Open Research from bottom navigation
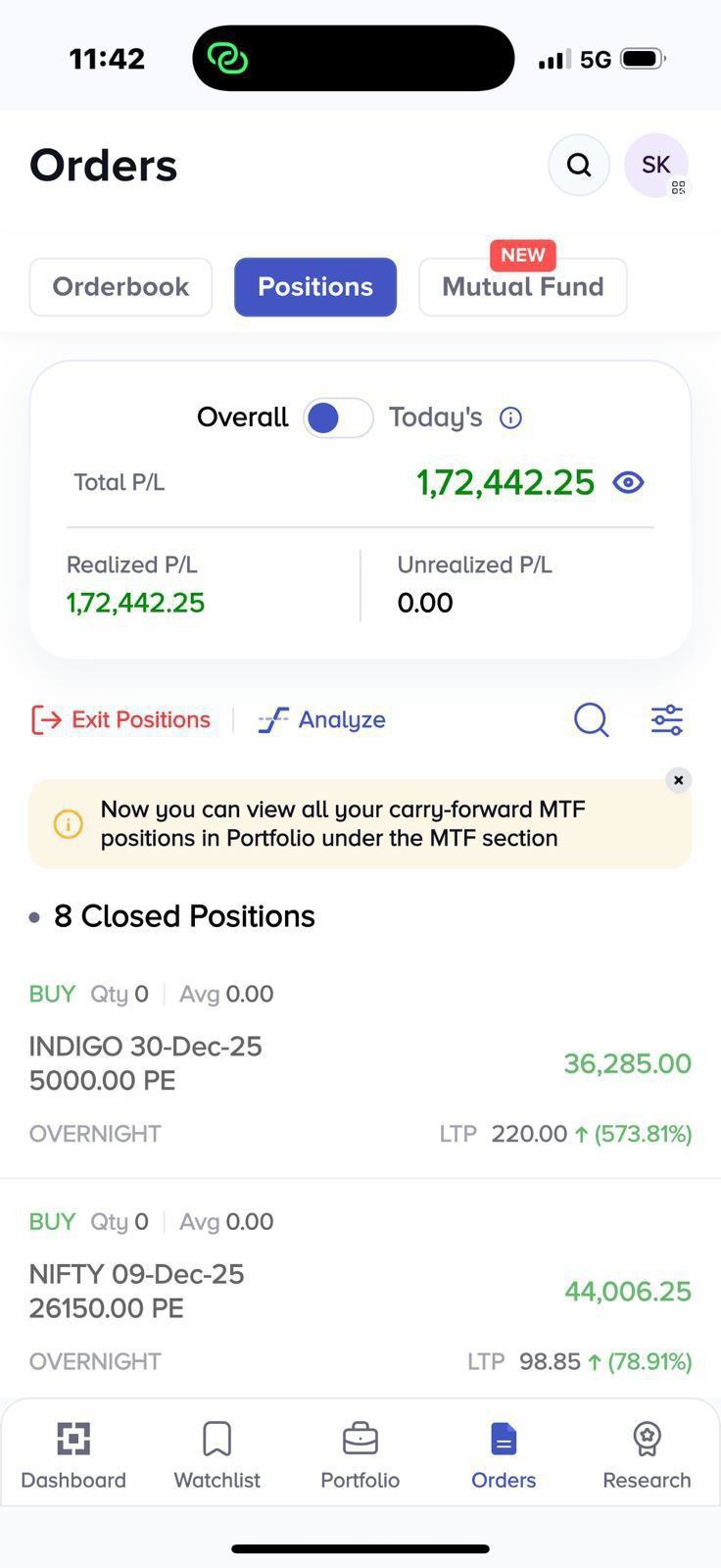Viewport: 721px width, 1568px height. [x=647, y=1455]
